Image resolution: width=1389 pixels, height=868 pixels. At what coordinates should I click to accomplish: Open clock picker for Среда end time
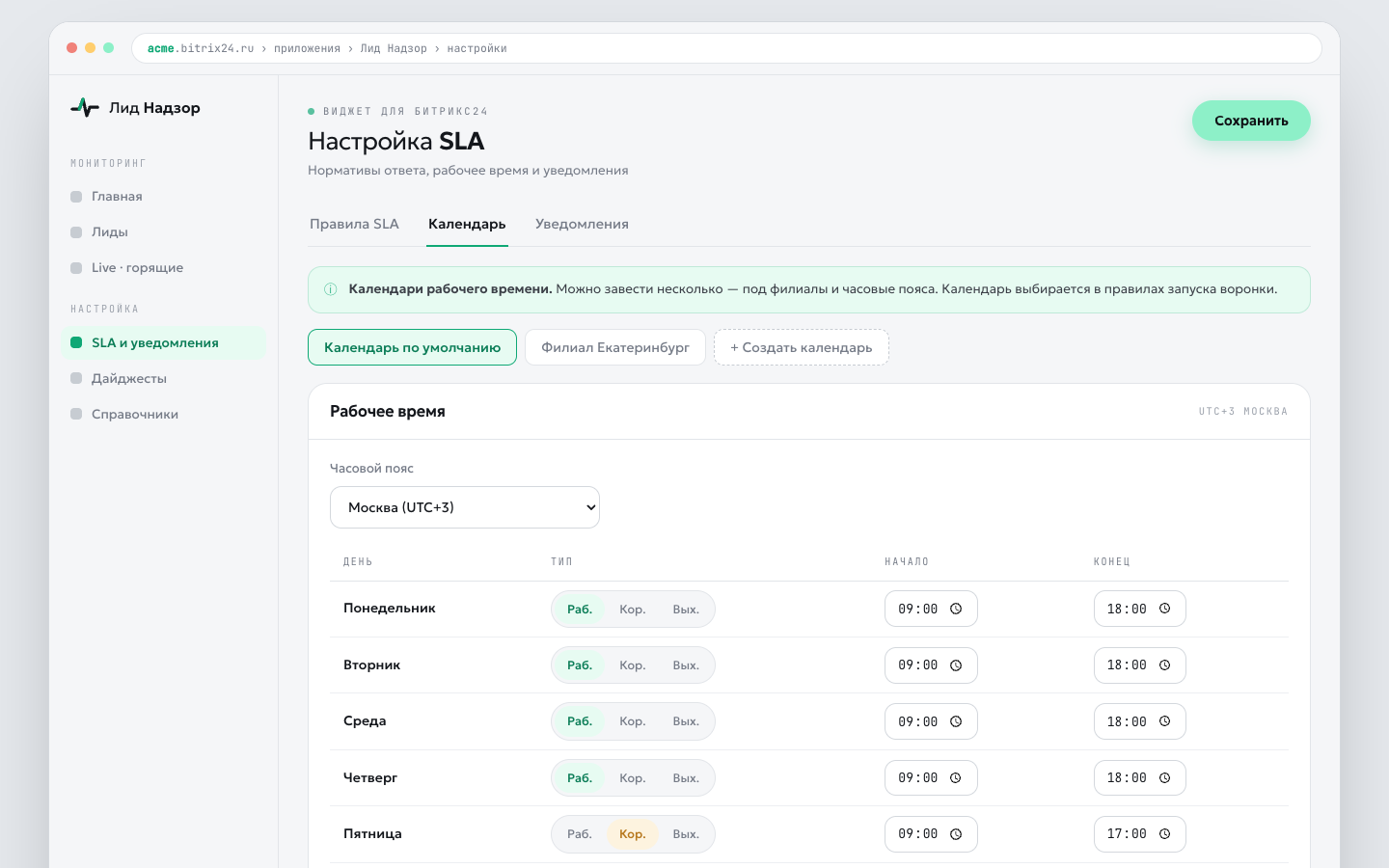pyautogui.click(x=1164, y=721)
